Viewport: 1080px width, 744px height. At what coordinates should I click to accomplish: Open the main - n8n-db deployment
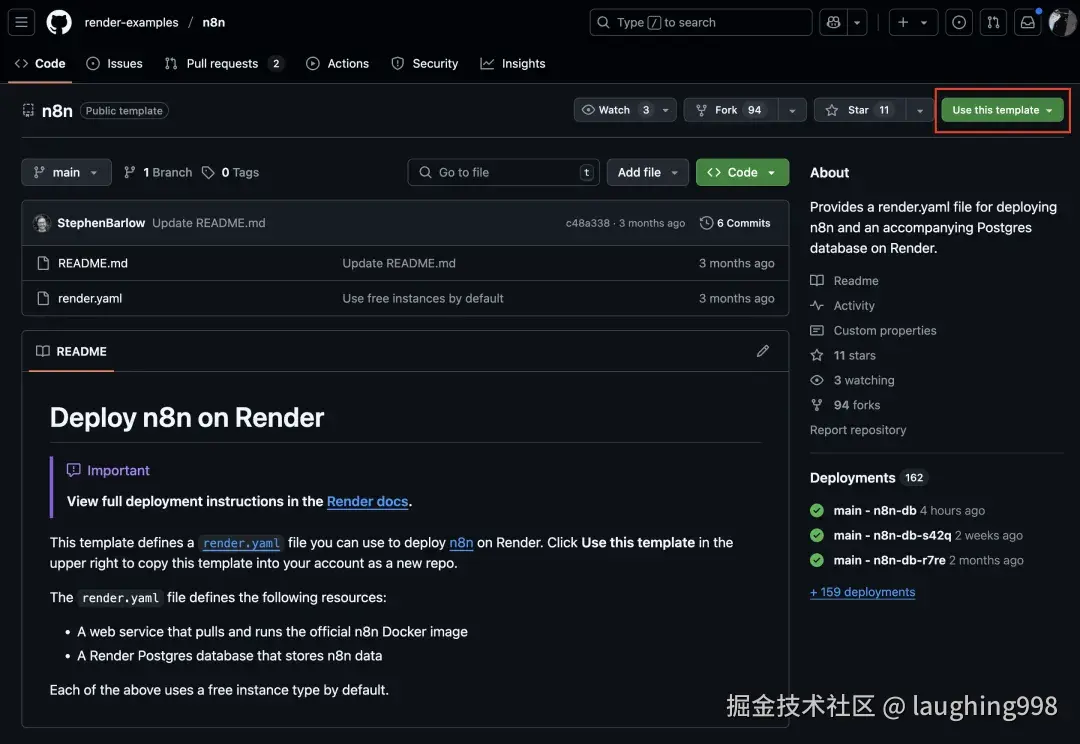coord(875,510)
